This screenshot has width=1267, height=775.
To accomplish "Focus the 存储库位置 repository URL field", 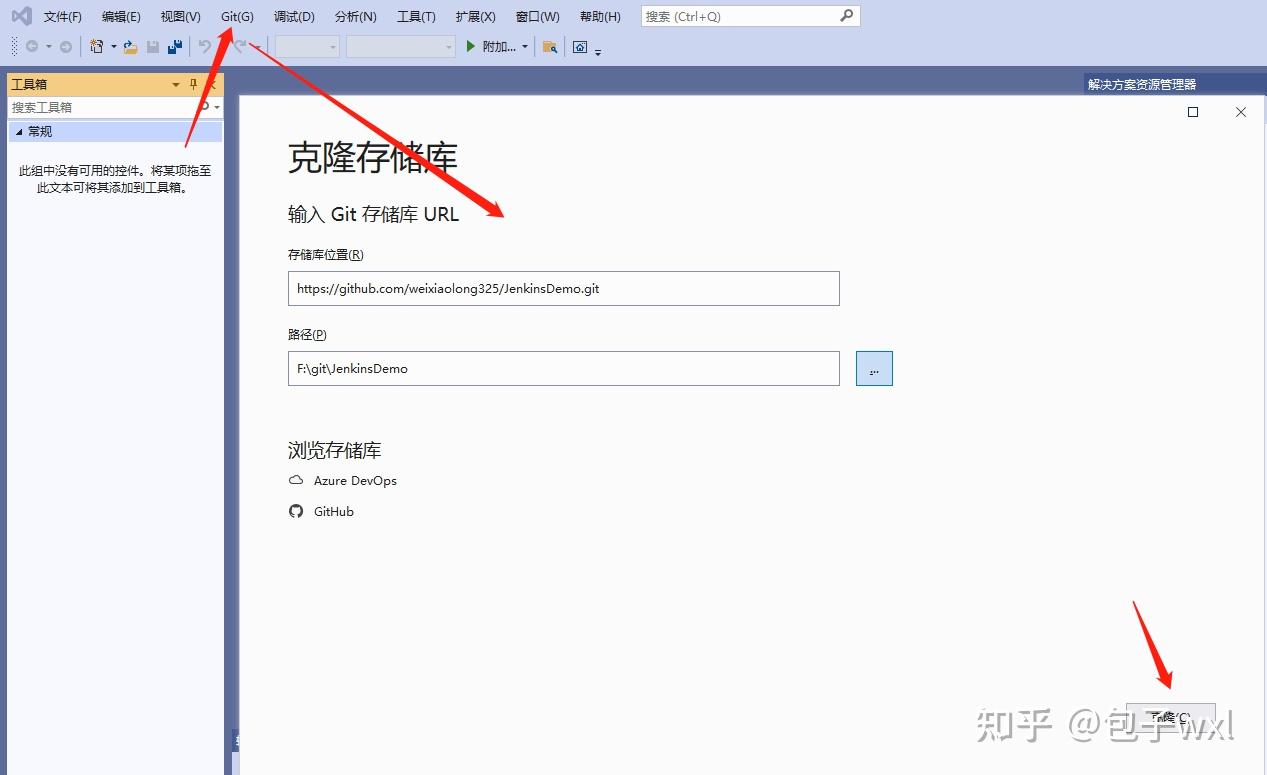I will click(563, 289).
